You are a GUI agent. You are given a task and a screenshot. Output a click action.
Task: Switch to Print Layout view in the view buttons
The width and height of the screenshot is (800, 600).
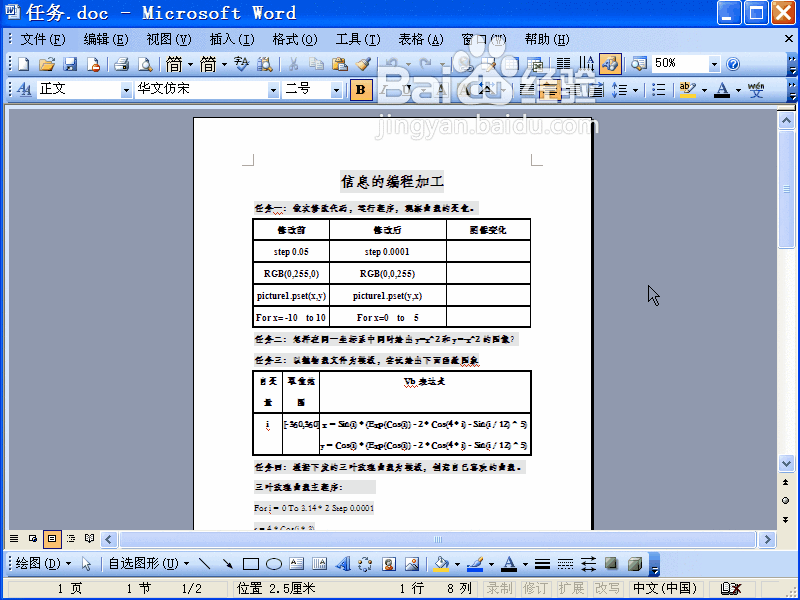pyautogui.click(x=52, y=538)
